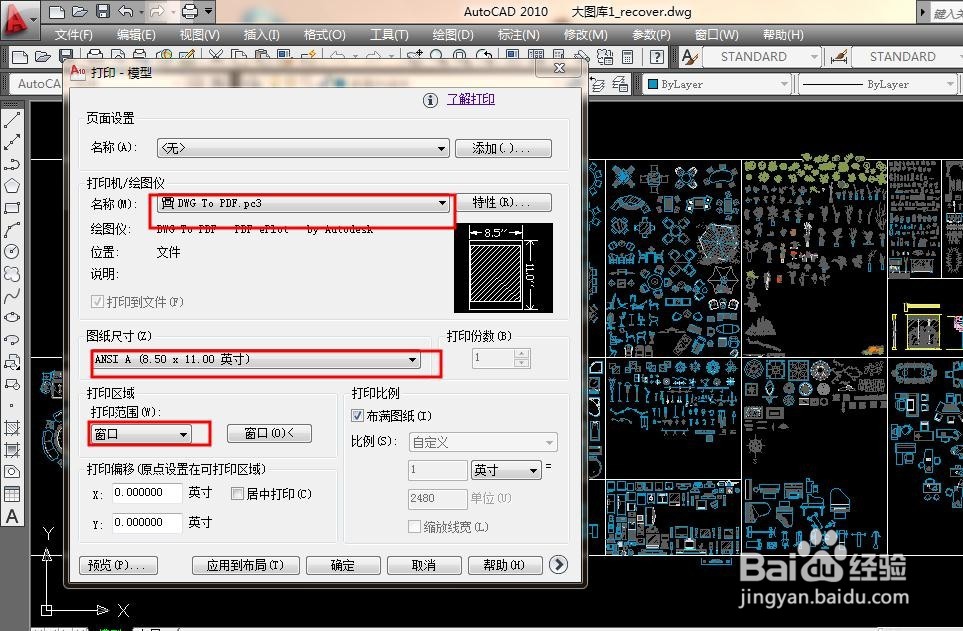
Task: Click the 窗口(O)< pick window button
Action: pos(269,433)
